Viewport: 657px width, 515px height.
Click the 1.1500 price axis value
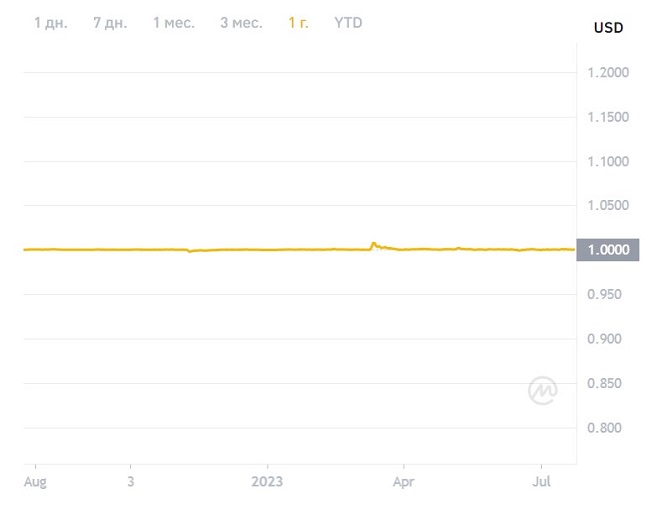click(608, 117)
